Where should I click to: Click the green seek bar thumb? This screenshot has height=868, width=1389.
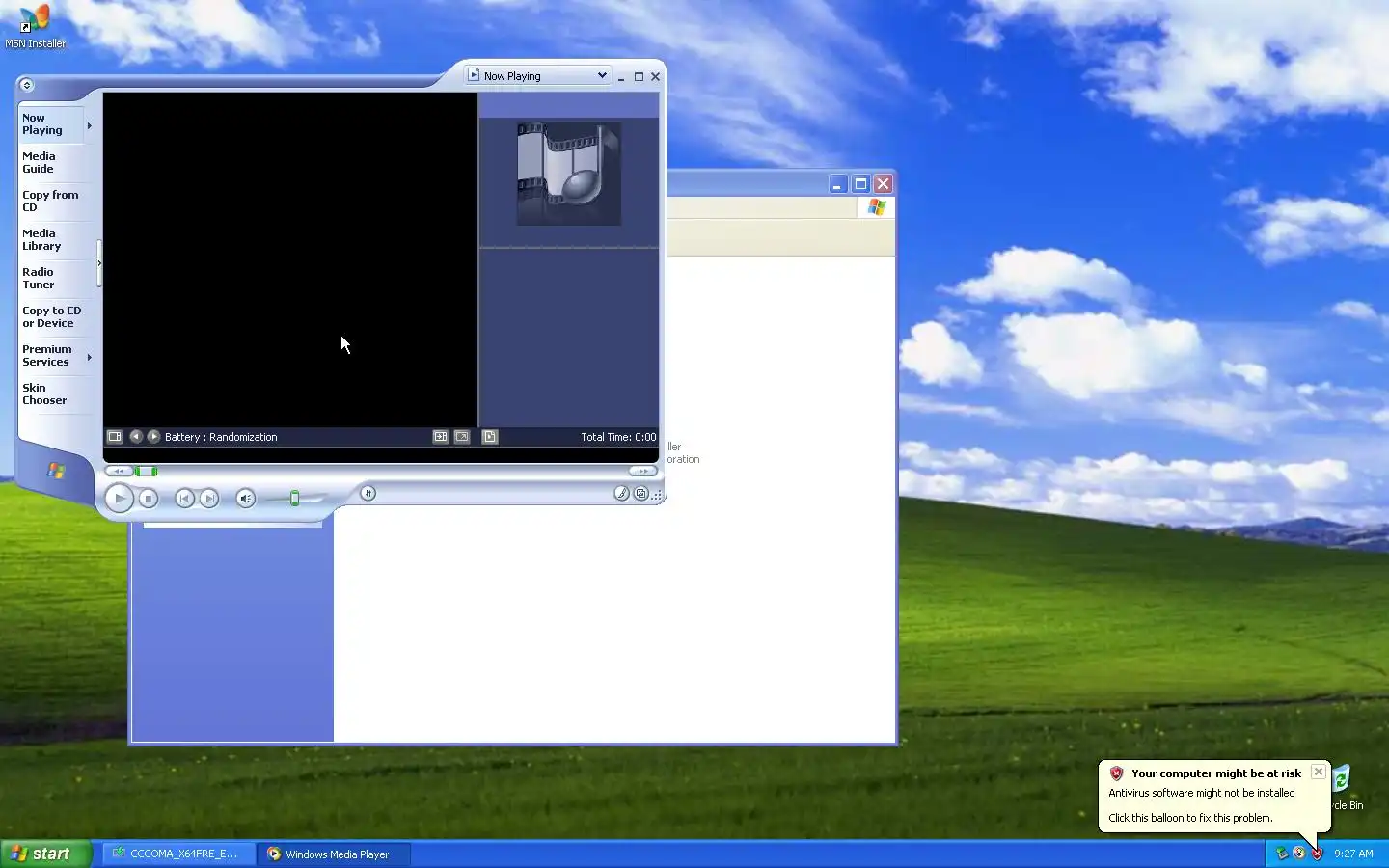[146, 471]
